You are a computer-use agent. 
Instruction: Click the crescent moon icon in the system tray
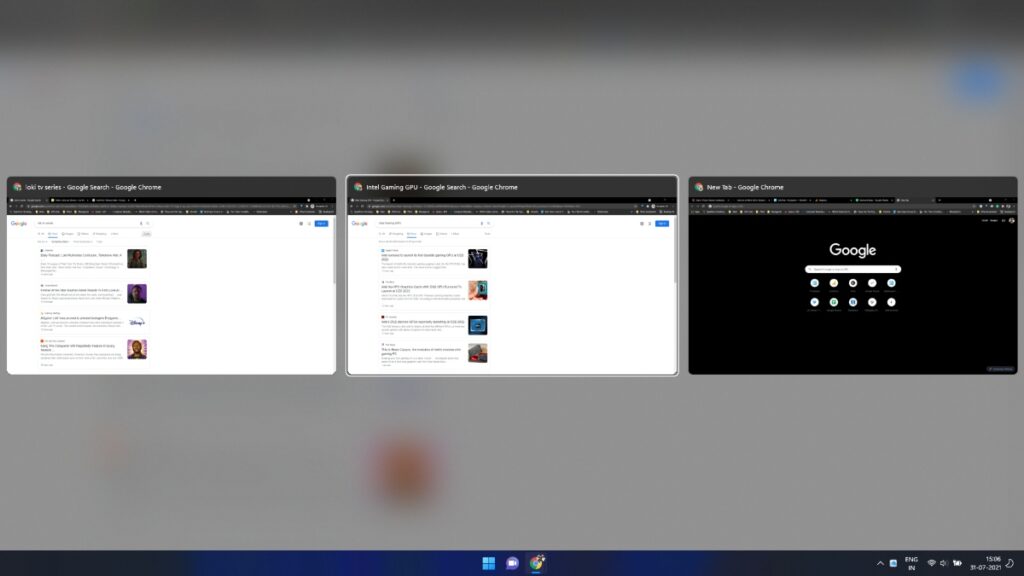(1009, 563)
